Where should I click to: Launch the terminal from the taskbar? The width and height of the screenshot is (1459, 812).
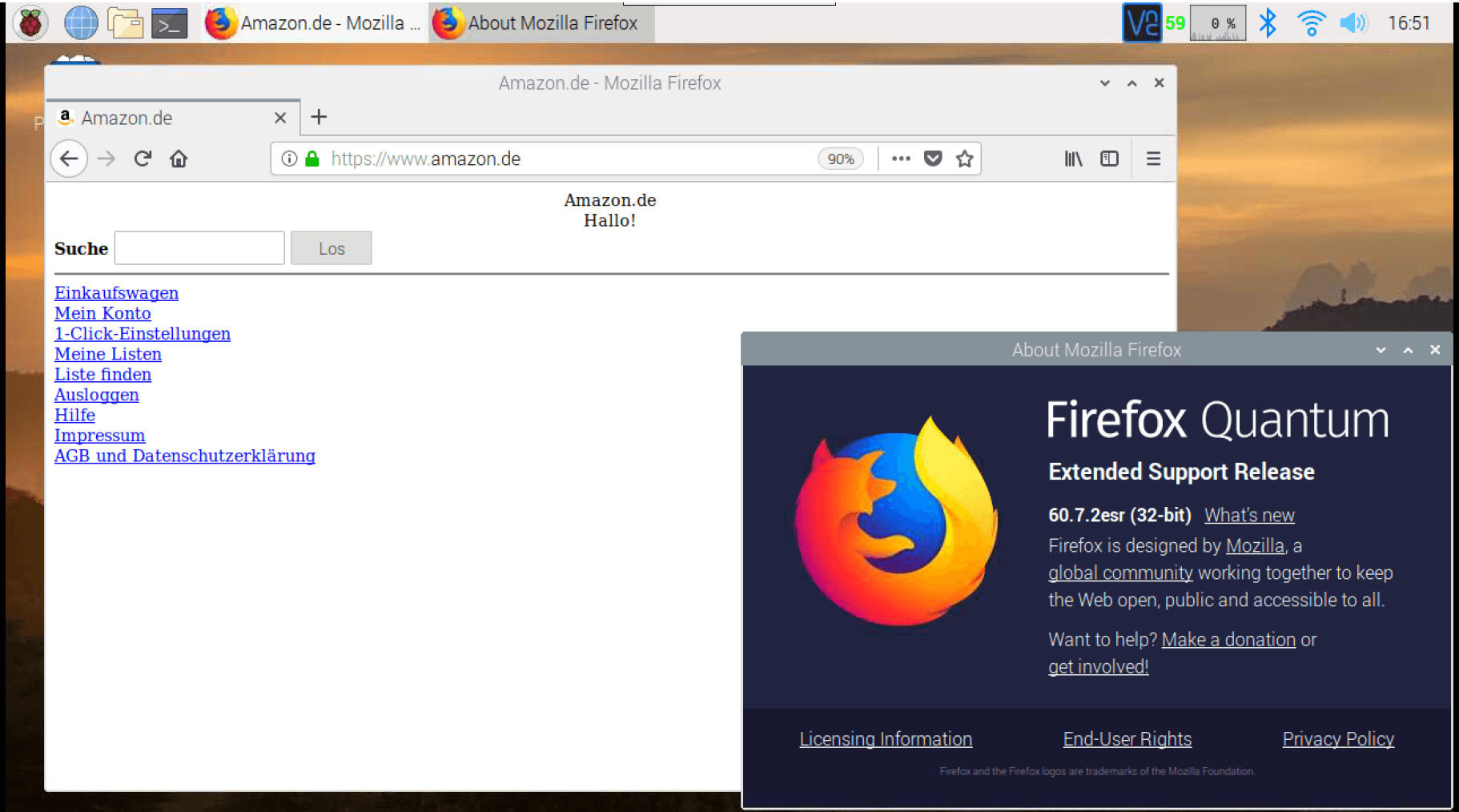[169, 23]
